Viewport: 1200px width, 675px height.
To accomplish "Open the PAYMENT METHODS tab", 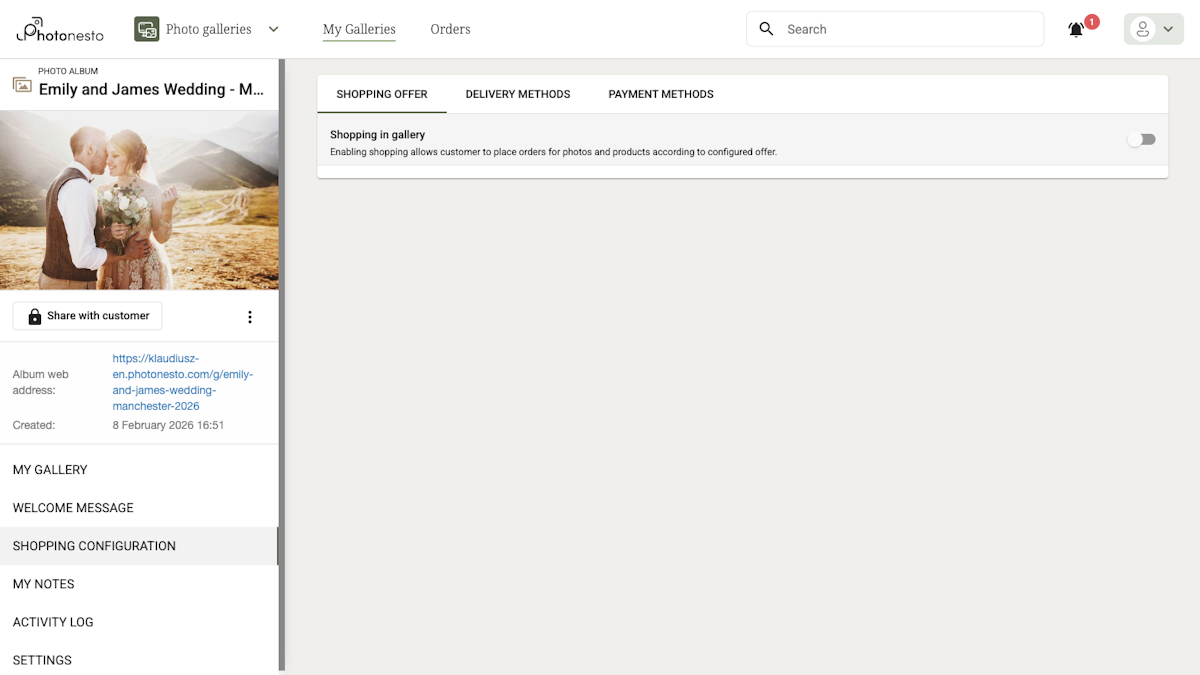I will (x=660, y=93).
